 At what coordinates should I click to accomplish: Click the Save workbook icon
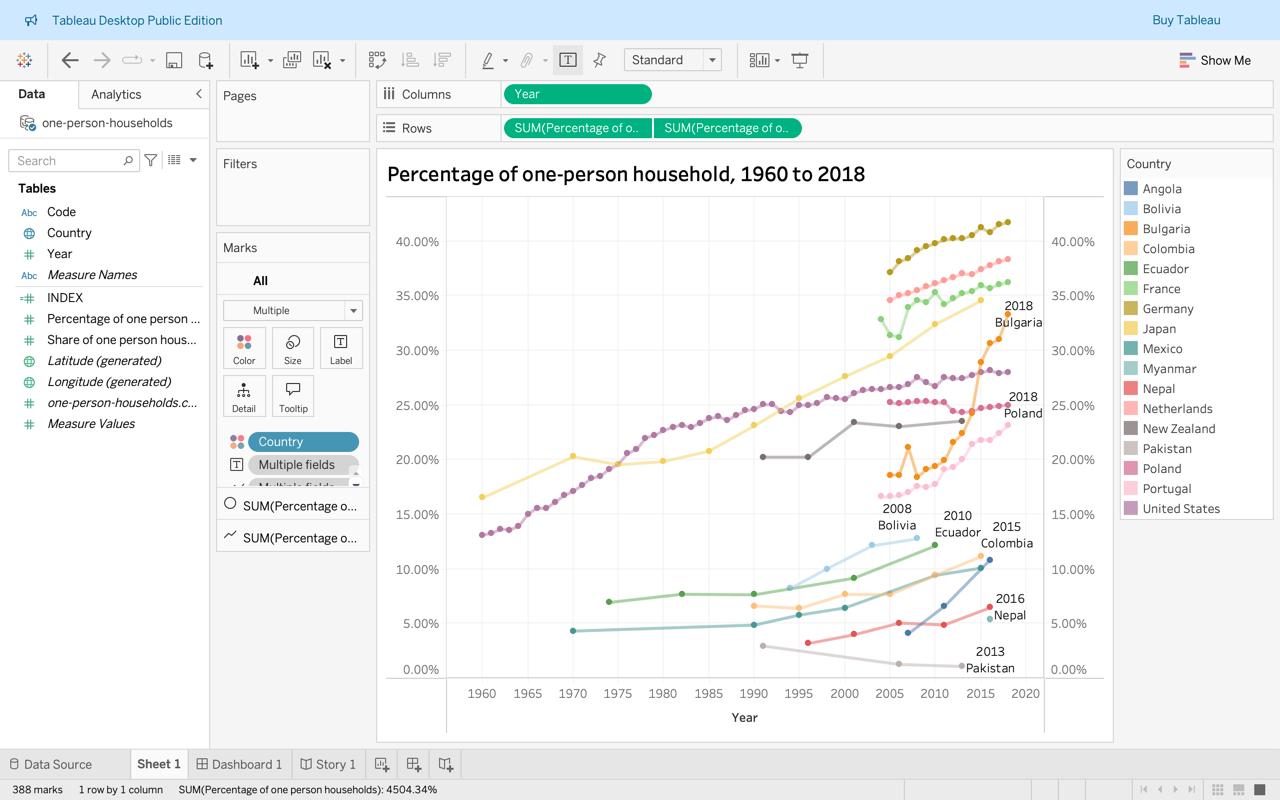(x=174, y=60)
